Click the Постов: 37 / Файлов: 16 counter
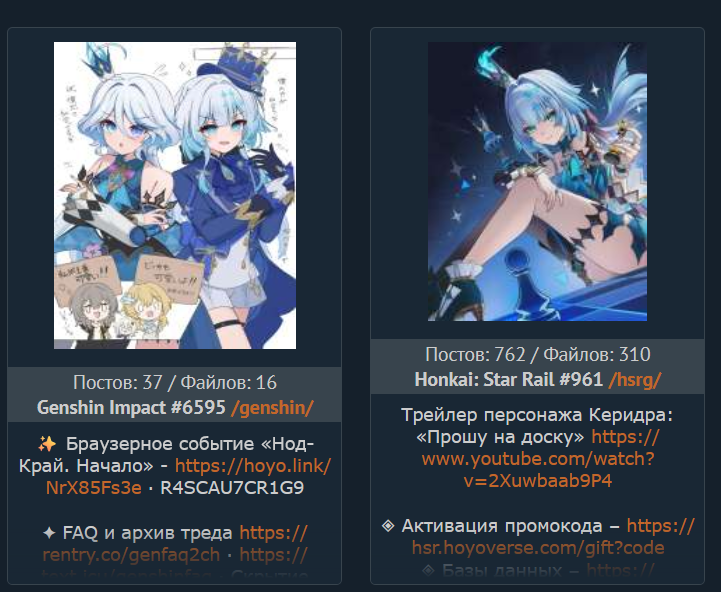Screen dimensions: 721x592 [175, 382]
